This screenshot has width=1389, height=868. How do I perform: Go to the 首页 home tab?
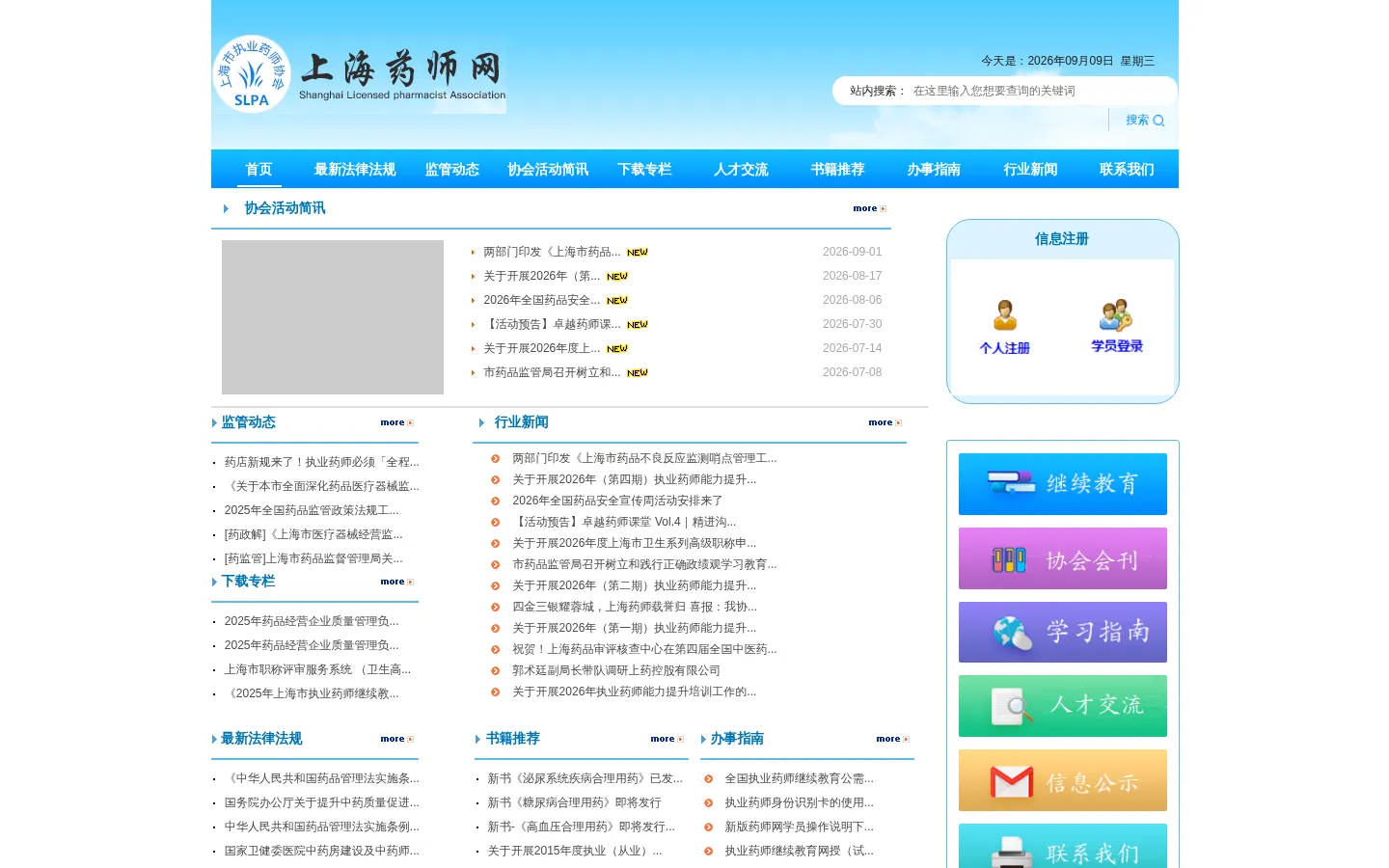(259, 170)
